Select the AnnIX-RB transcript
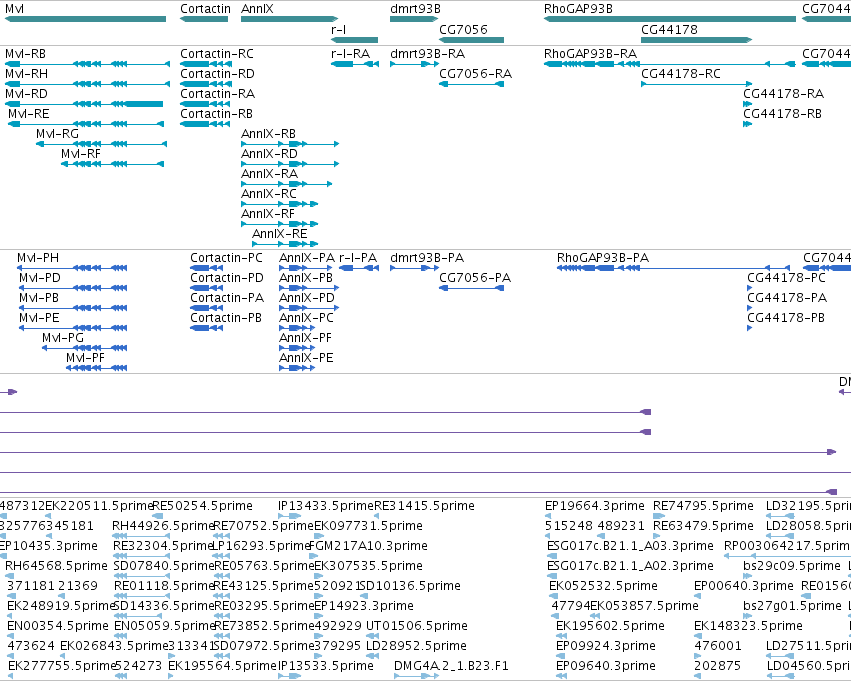The image size is (851, 681). [290, 144]
